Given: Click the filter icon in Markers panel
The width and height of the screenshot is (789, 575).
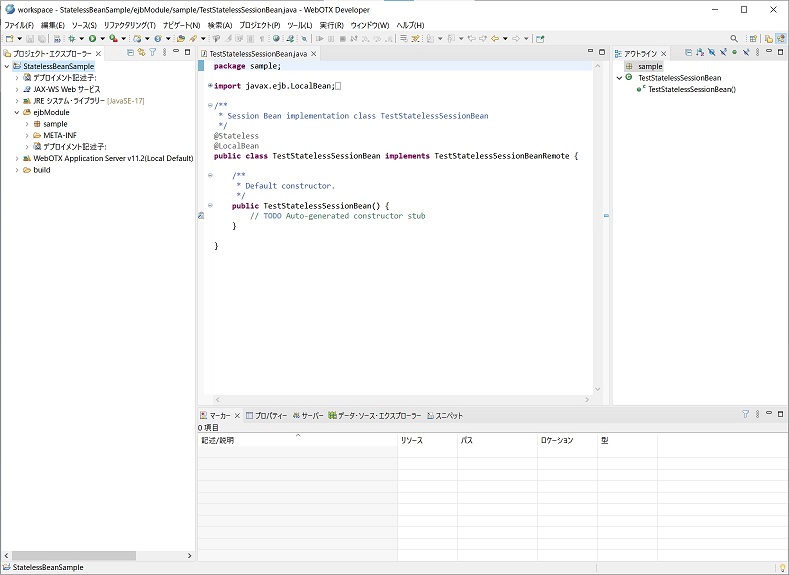Looking at the screenshot, I should (745, 414).
